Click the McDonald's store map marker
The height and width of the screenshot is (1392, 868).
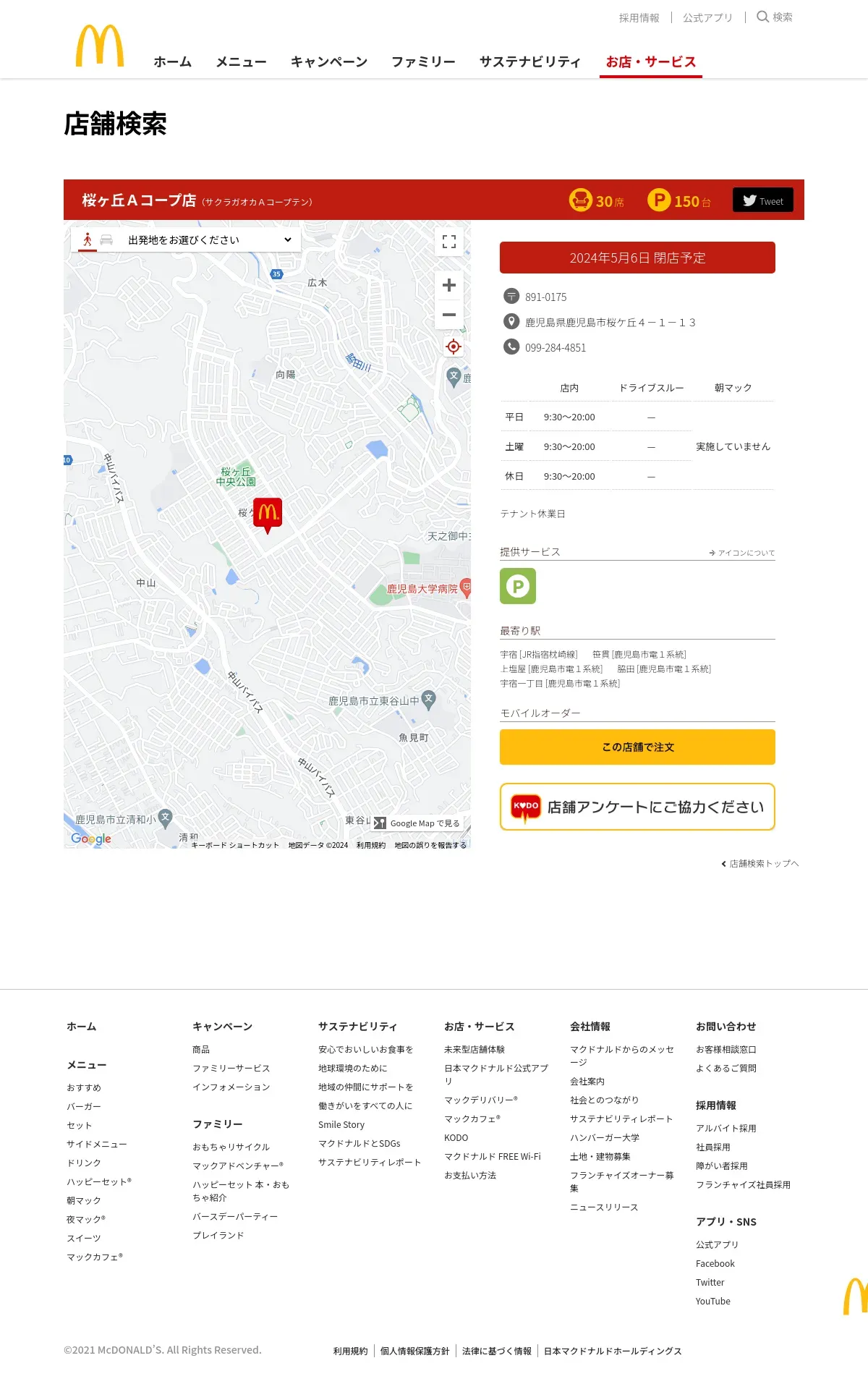[x=268, y=515]
